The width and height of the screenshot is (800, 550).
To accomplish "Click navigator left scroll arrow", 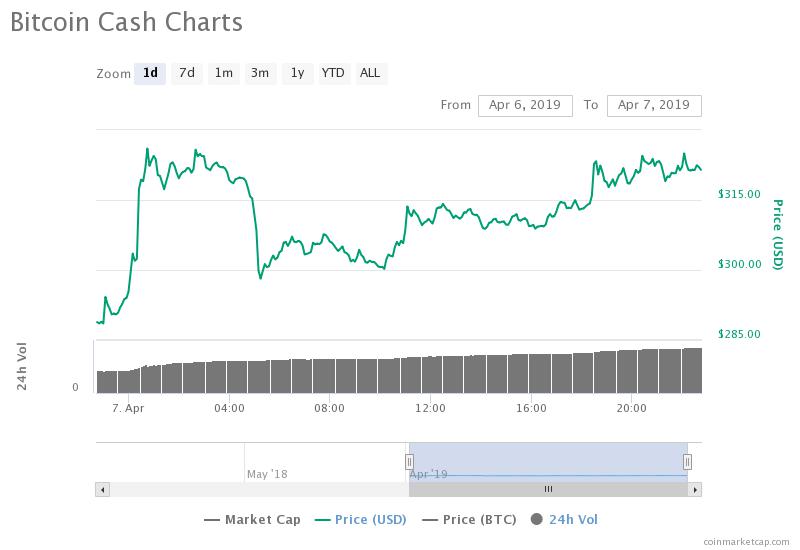I will point(100,489).
